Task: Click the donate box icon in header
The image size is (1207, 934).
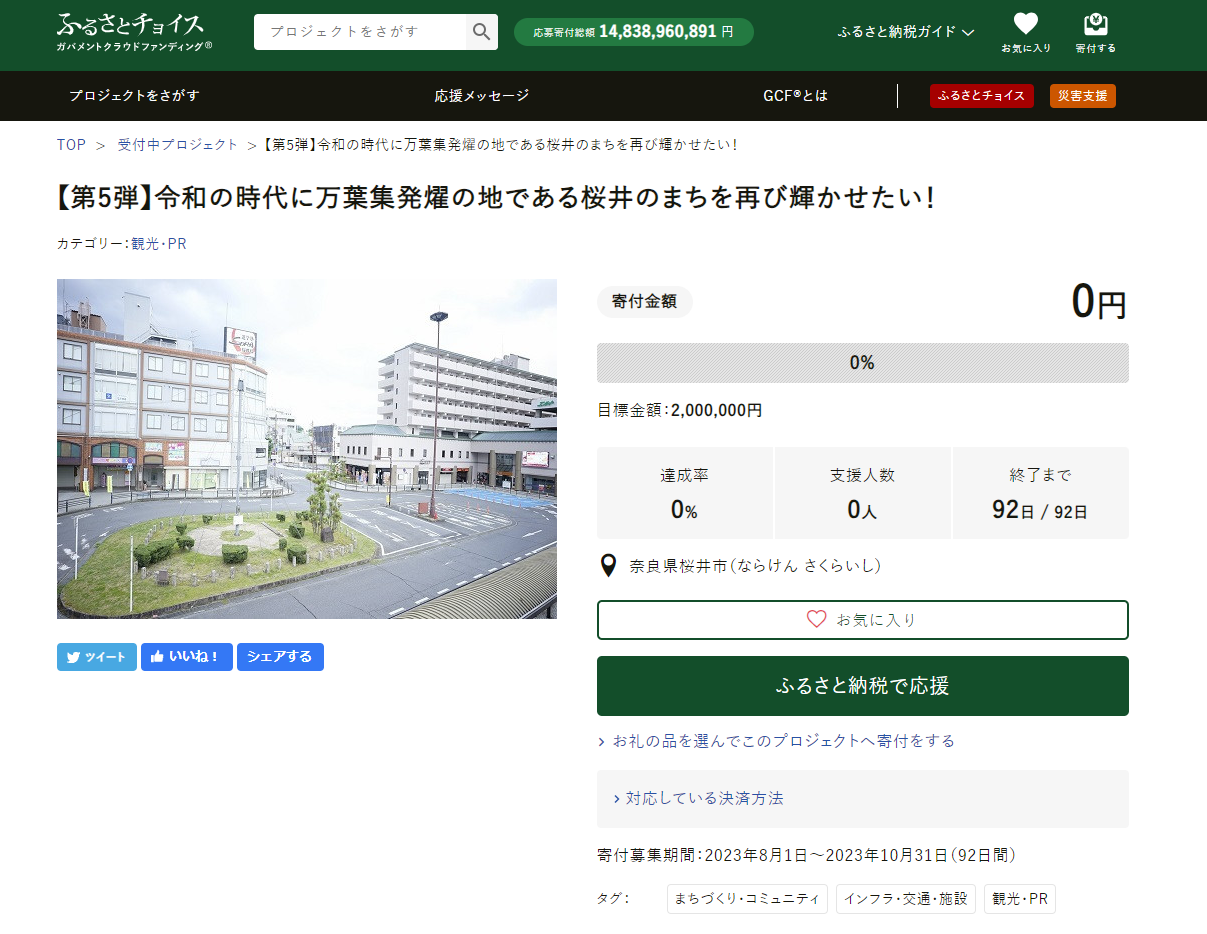Action: (1095, 24)
